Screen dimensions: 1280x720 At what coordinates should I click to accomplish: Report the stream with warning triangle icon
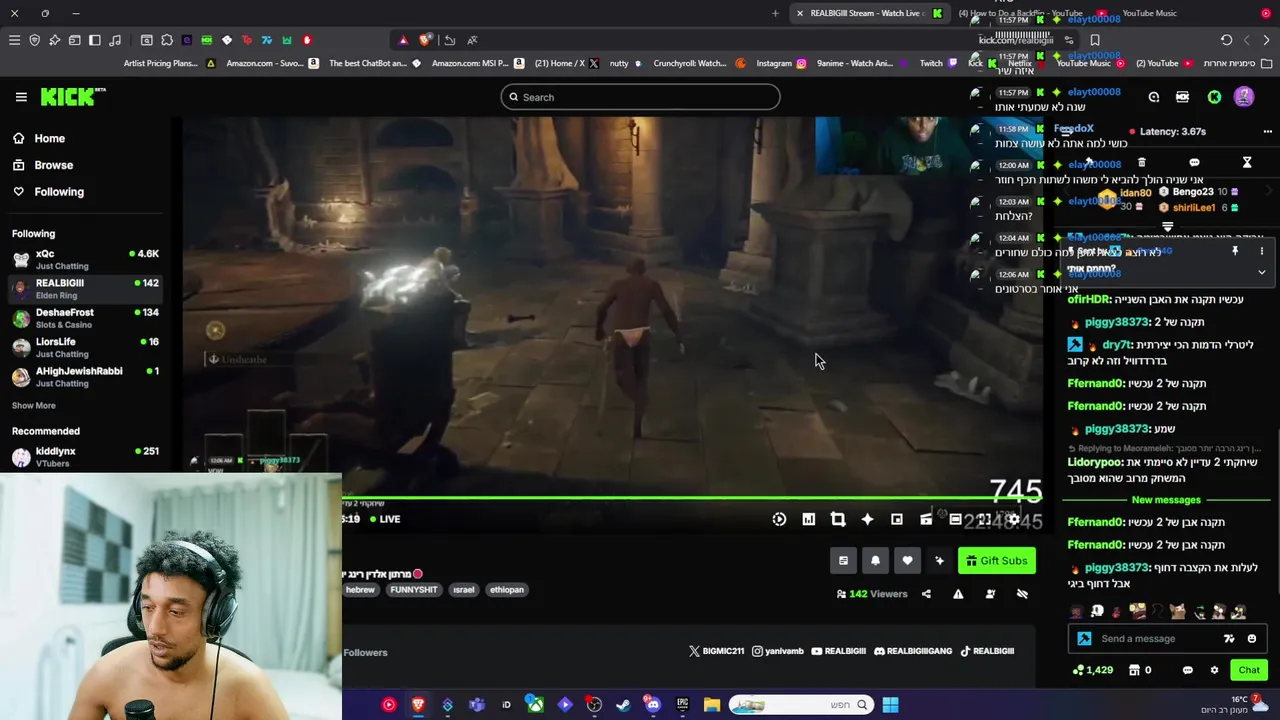pyautogui.click(x=958, y=594)
